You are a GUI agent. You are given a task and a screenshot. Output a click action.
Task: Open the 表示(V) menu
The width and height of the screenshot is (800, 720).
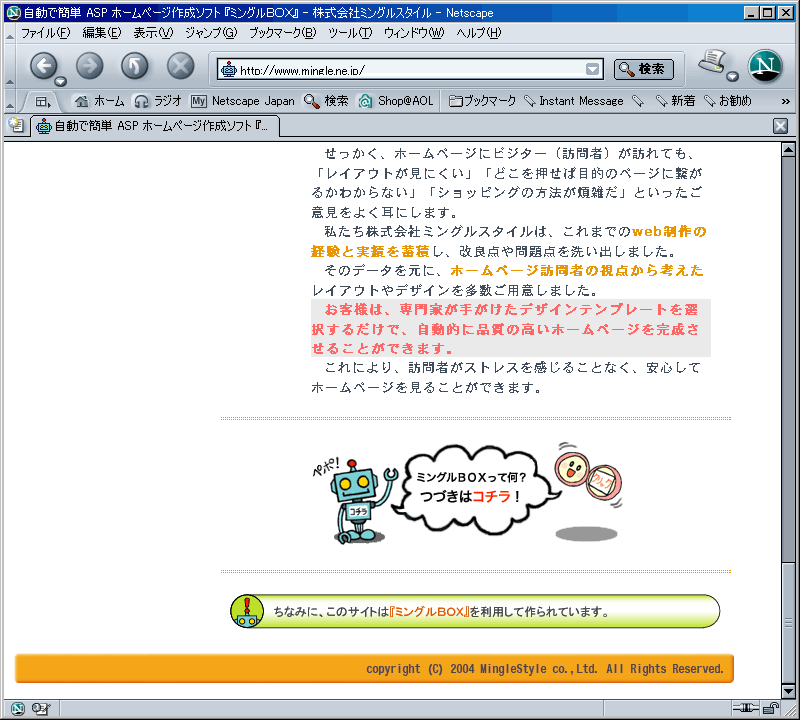pyautogui.click(x=153, y=33)
